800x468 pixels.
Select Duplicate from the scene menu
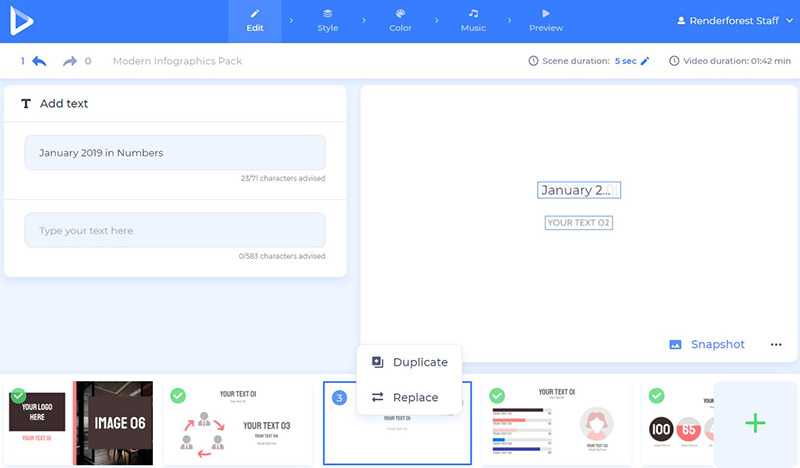point(409,362)
